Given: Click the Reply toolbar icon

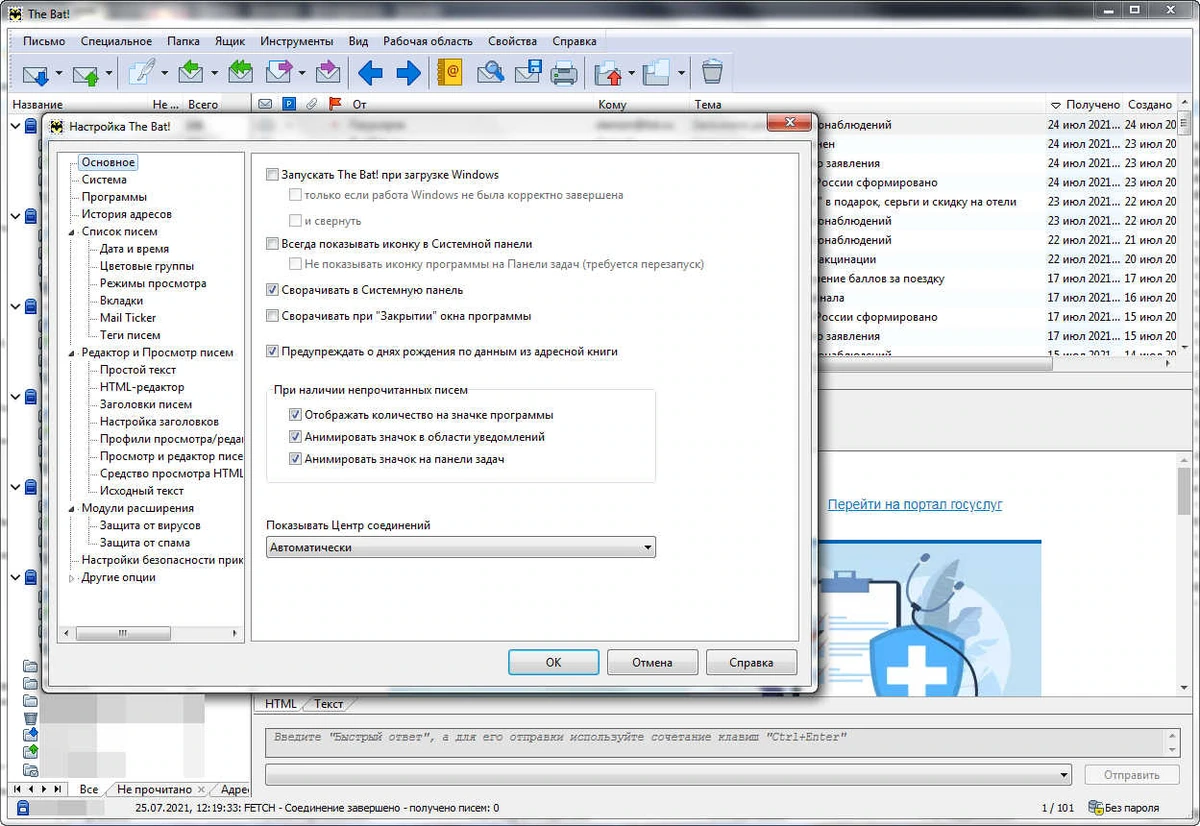Looking at the screenshot, I should (x=192, y=73).
